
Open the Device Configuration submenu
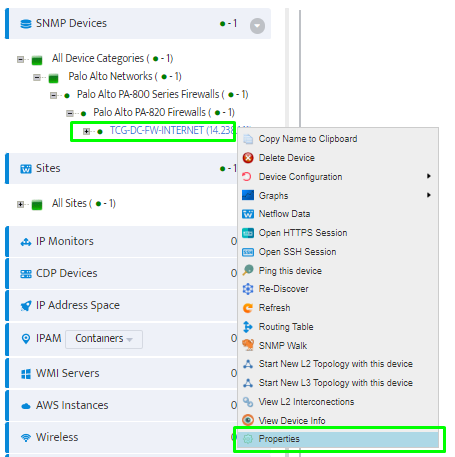click(x=338, y=177)
